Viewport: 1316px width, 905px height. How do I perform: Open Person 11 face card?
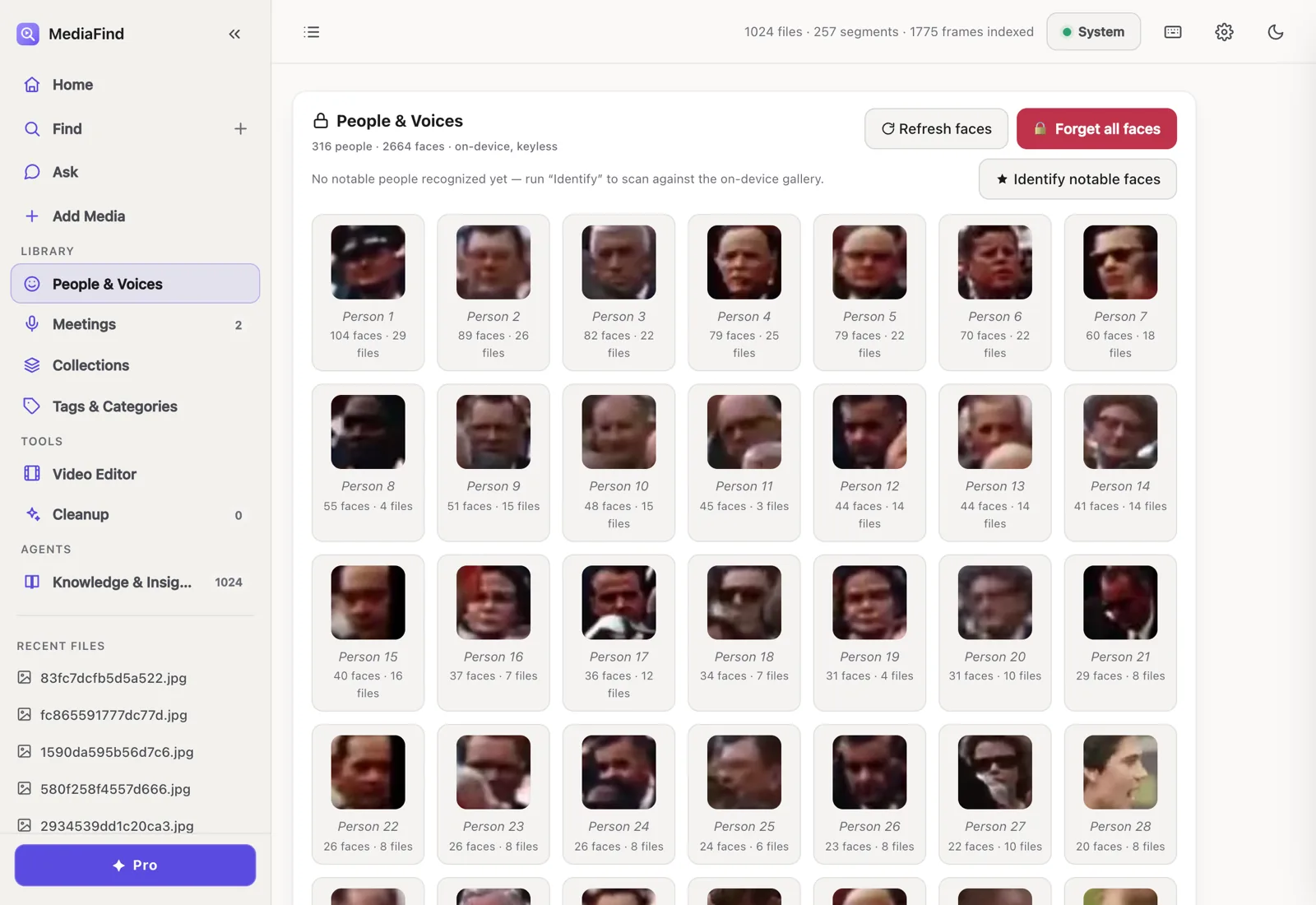744,463
